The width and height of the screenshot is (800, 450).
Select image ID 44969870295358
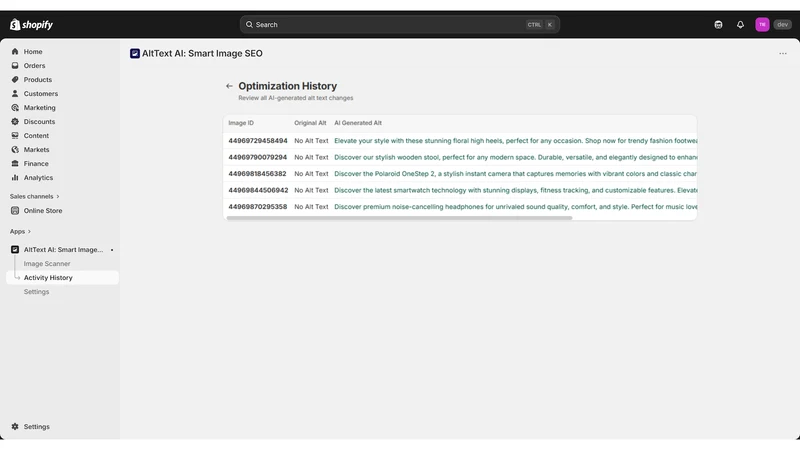258,207
